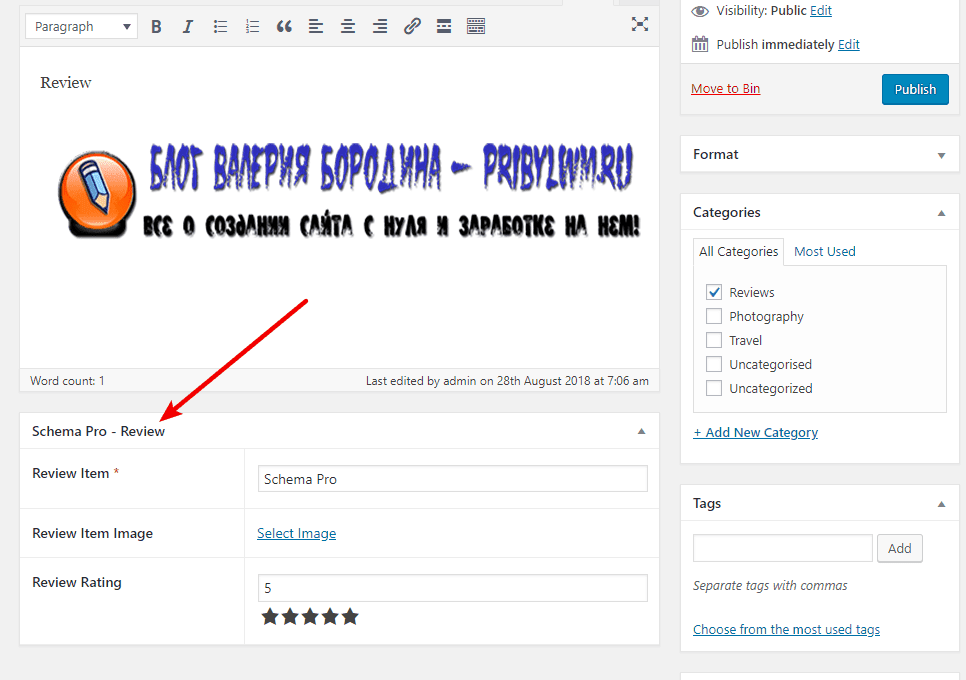Viewport: 966px width, 680px height.
Task: Check the Uncategorized category
Action: pyautogui.click(x=714, y=388)
